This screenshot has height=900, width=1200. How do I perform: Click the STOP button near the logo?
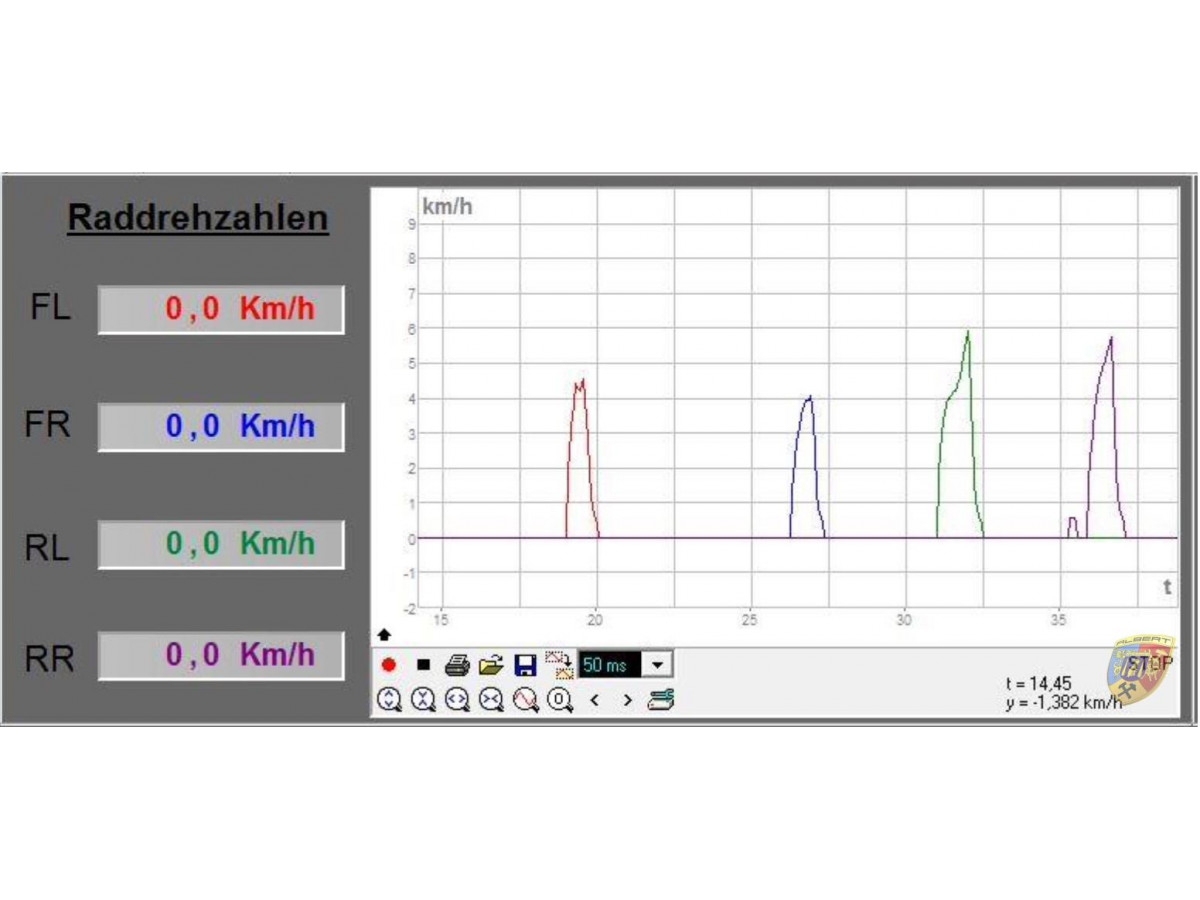tap(1148, 664)
